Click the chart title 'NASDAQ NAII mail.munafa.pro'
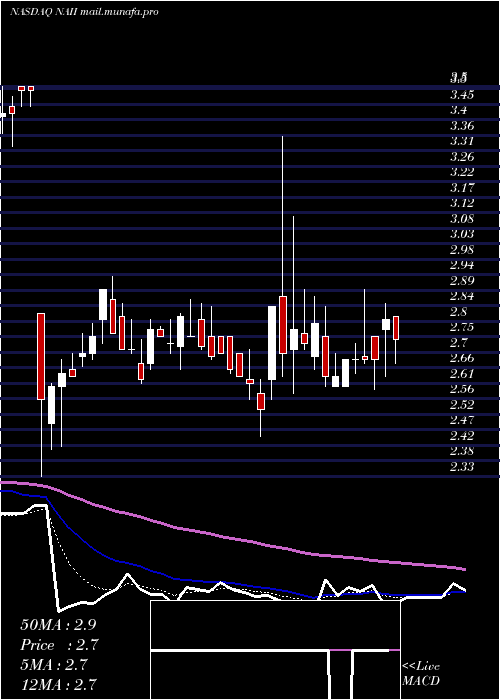500x700 pixels. [x=84, y=12]
